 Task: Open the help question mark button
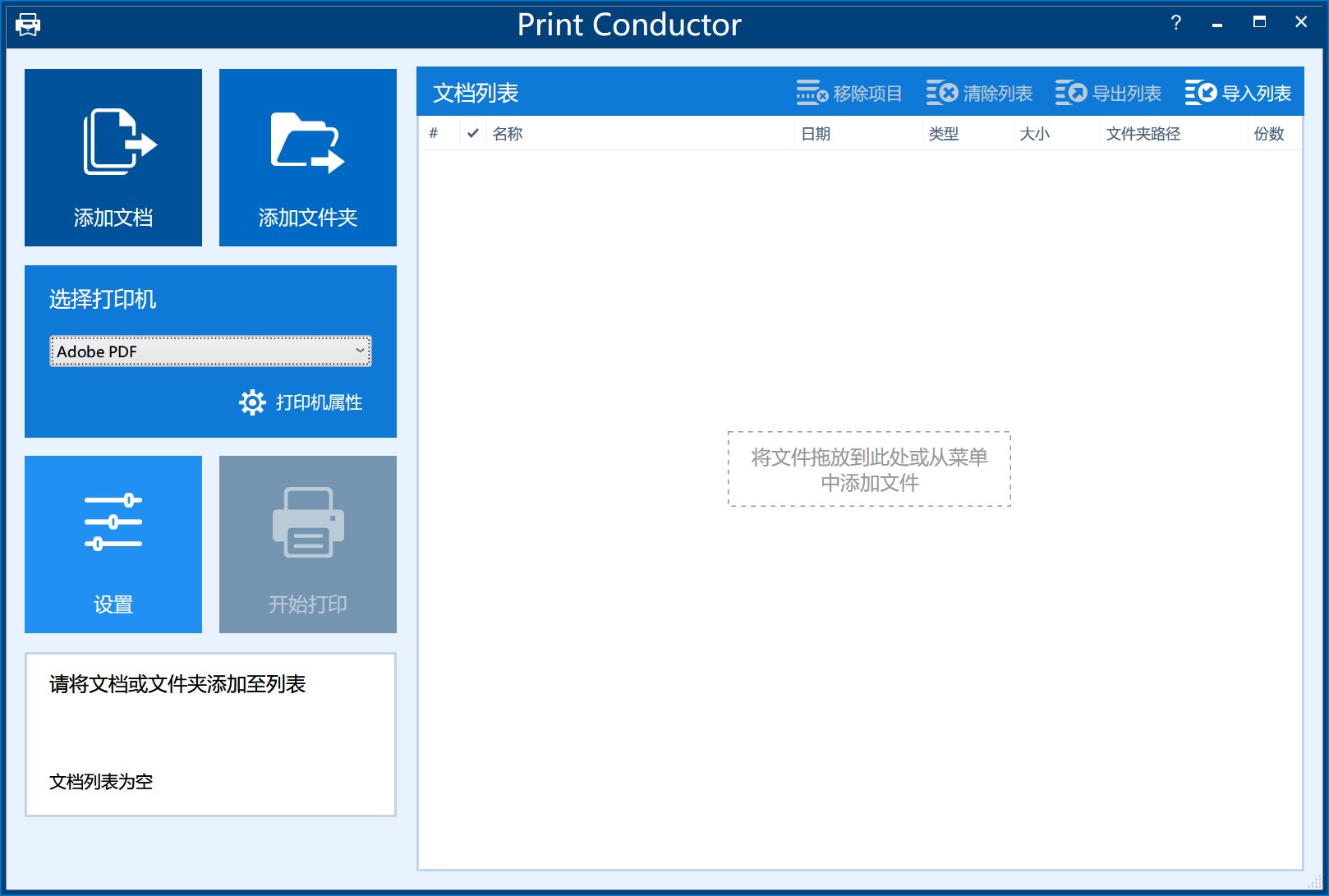pyautogui.click(x=1176, y=23)
